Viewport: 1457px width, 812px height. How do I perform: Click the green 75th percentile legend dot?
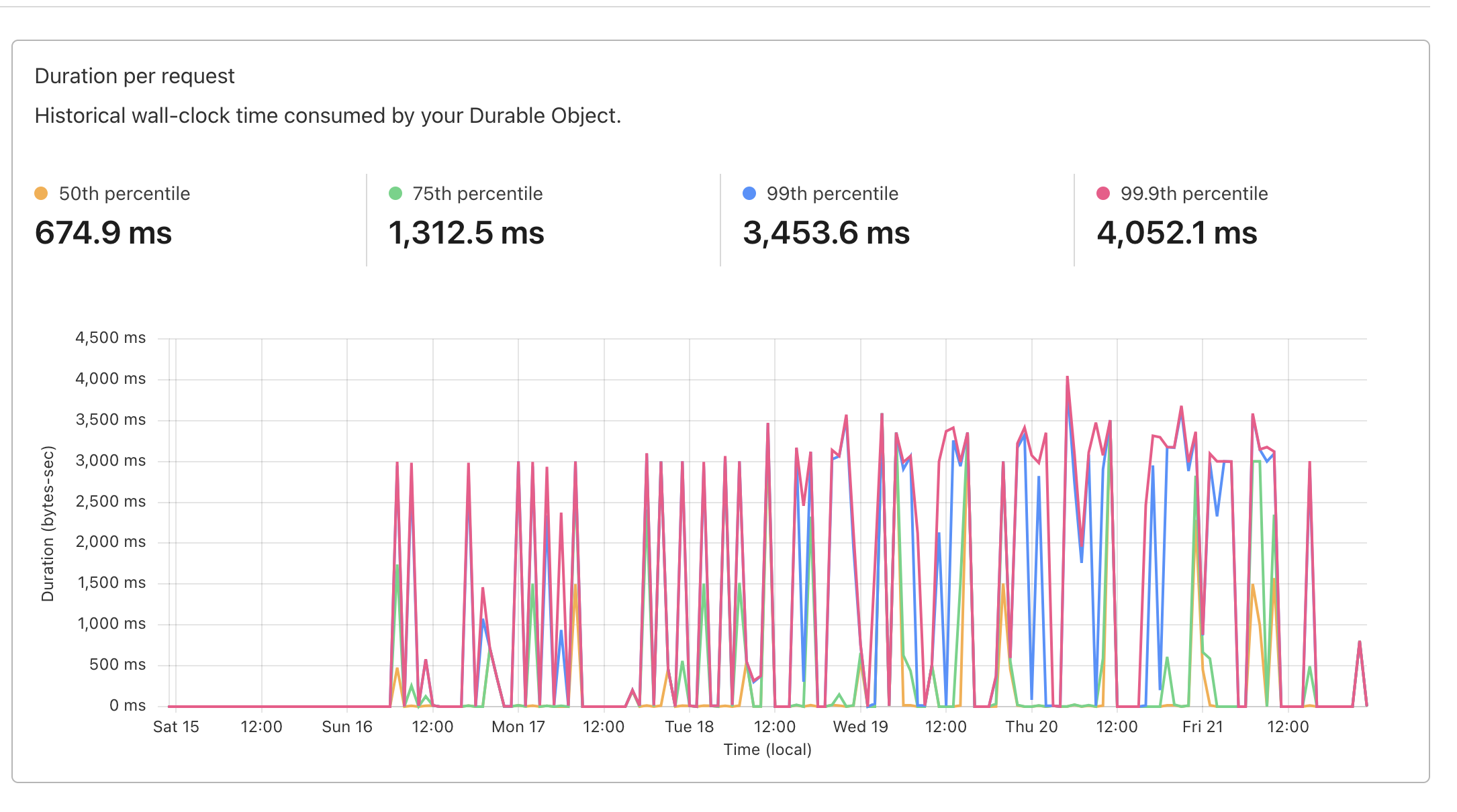click(396, 193)
